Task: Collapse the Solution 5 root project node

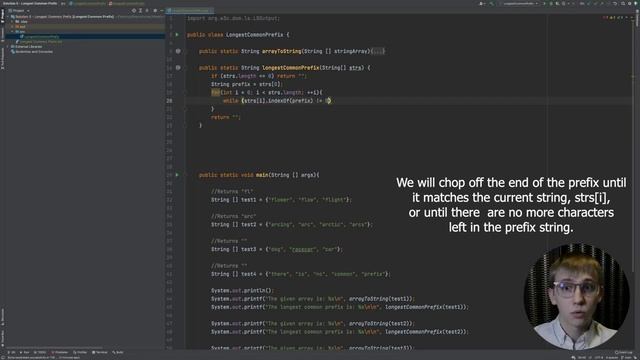Action: point(8,17)
